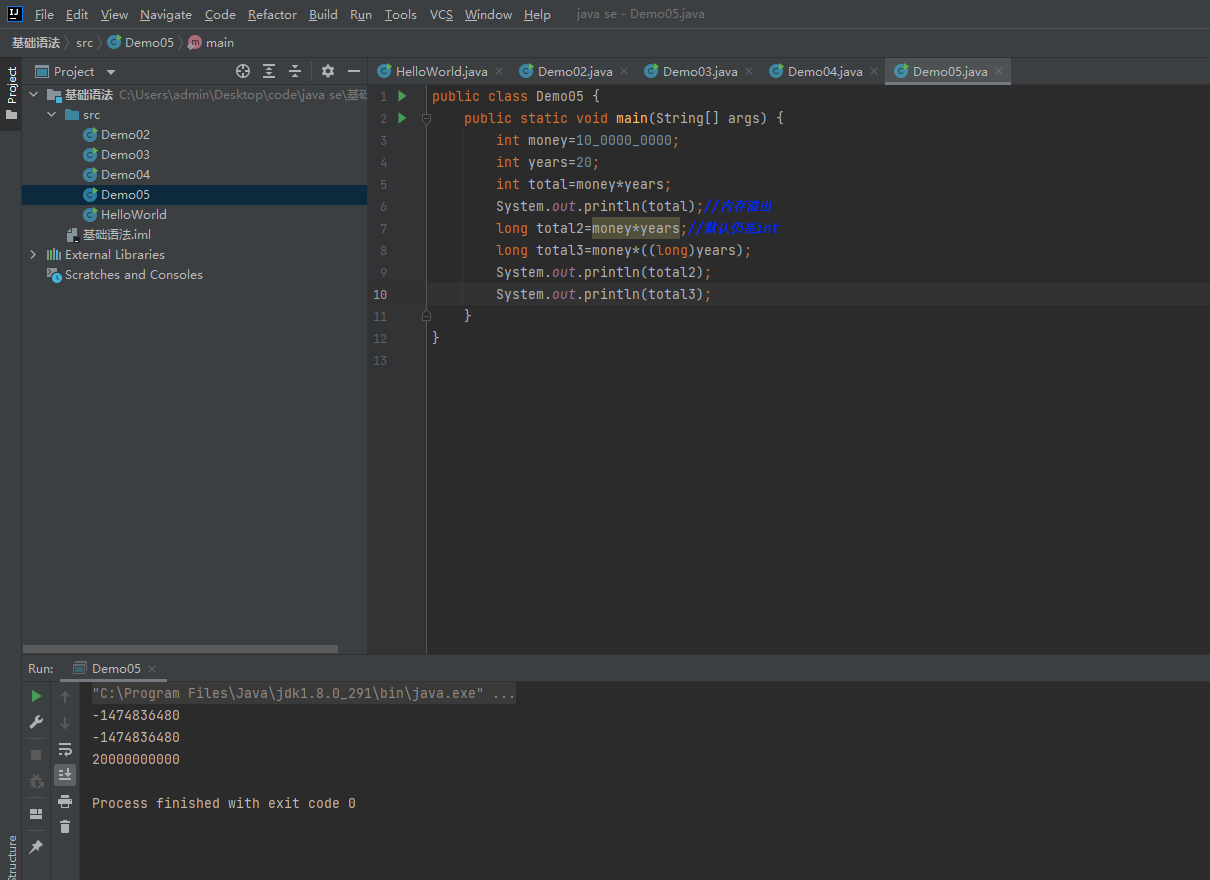Image resolution: width=1210 pixels, height=880 pixels.
Task: Click the Collapse All icon in Project toolbar
Action: click(295, 71)
